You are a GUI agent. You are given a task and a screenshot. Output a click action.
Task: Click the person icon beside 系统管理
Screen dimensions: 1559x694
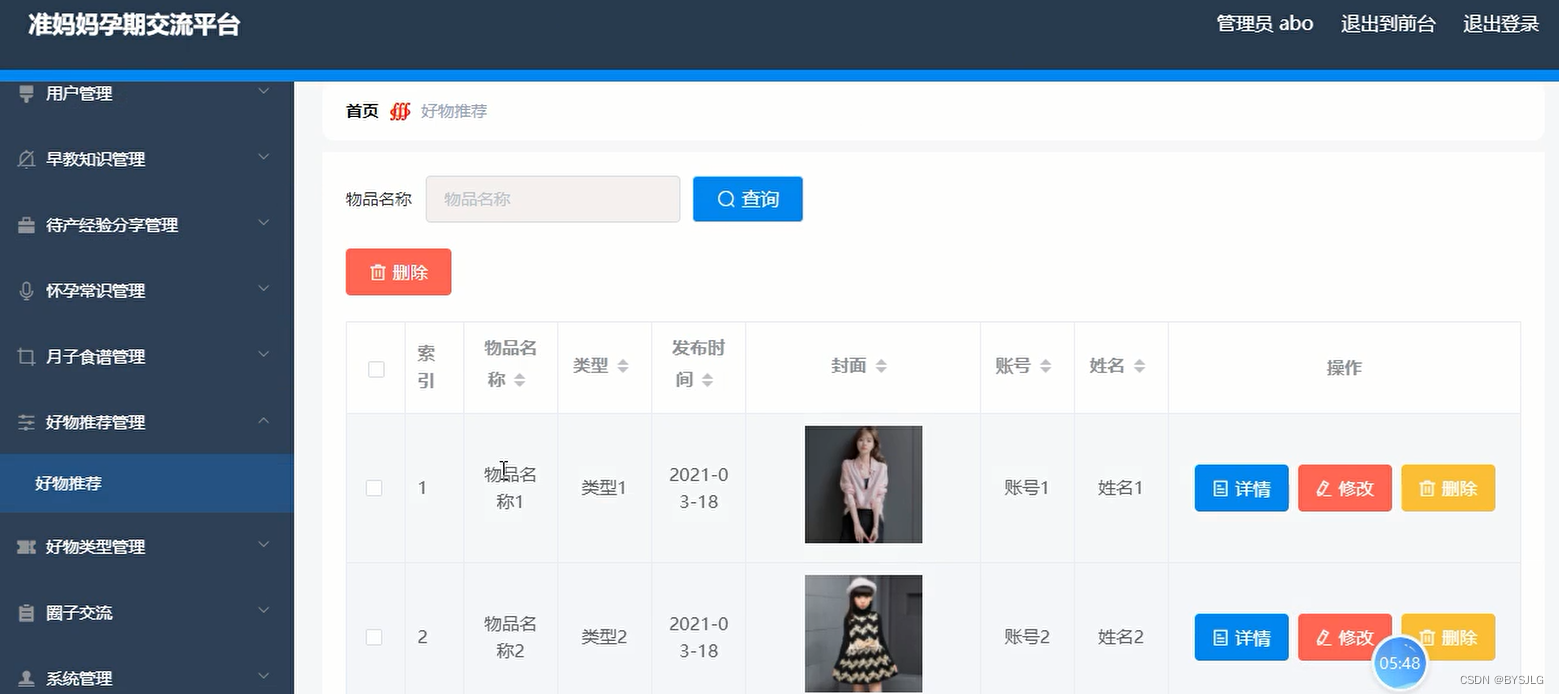point(27,678)
